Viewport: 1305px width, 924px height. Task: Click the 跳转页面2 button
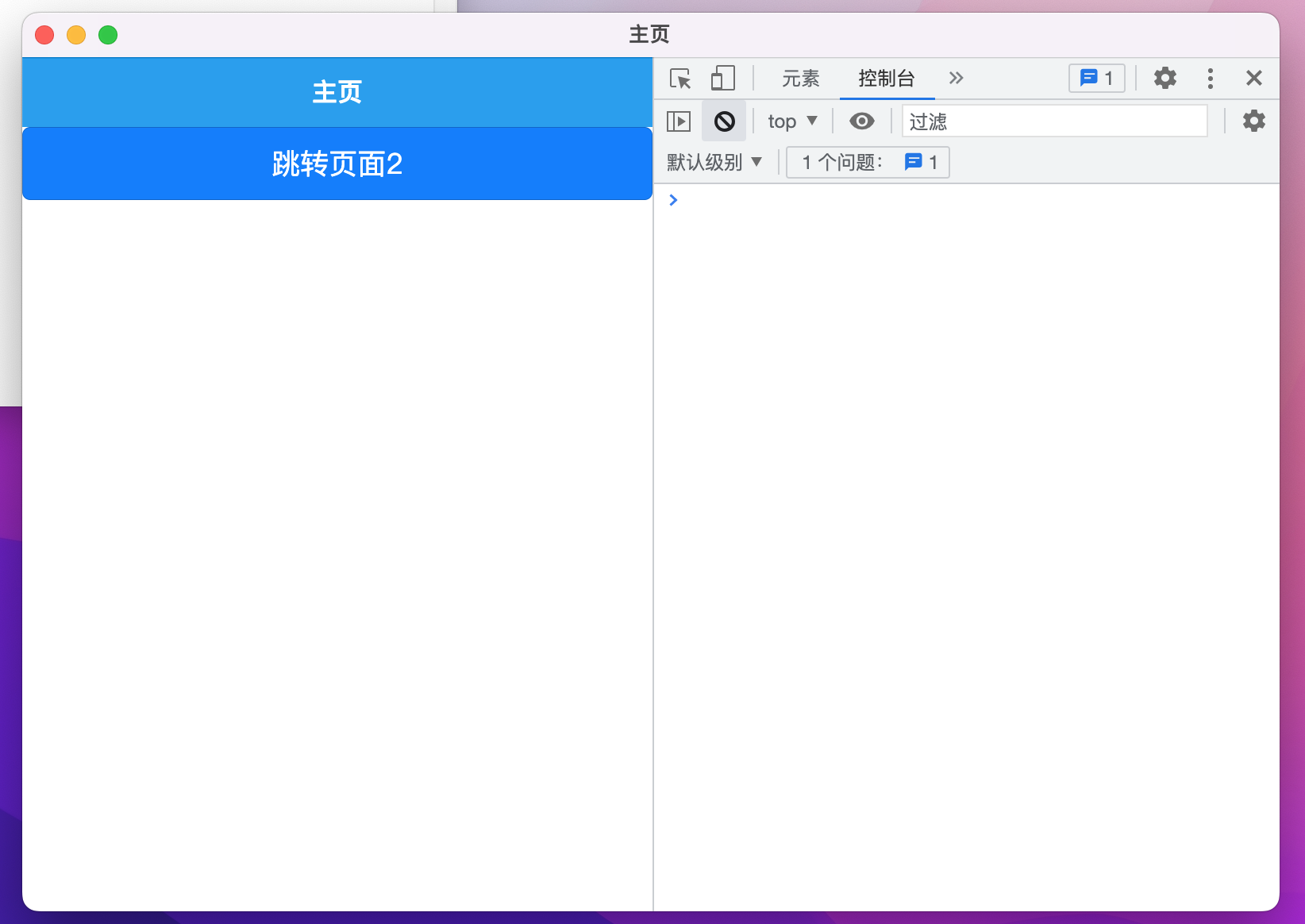click(x=337, y=164)
